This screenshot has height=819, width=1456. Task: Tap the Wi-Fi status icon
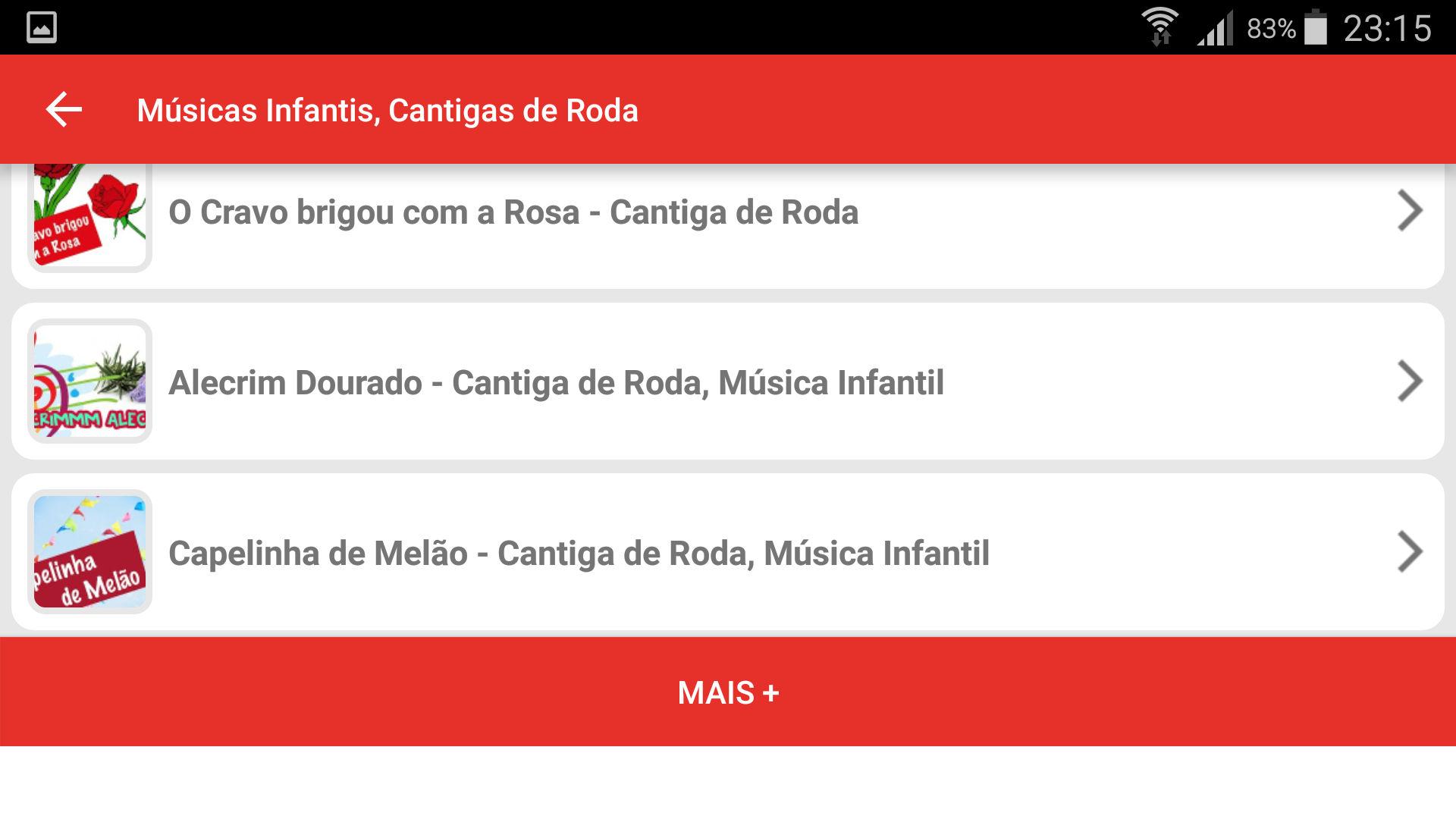1160,27
